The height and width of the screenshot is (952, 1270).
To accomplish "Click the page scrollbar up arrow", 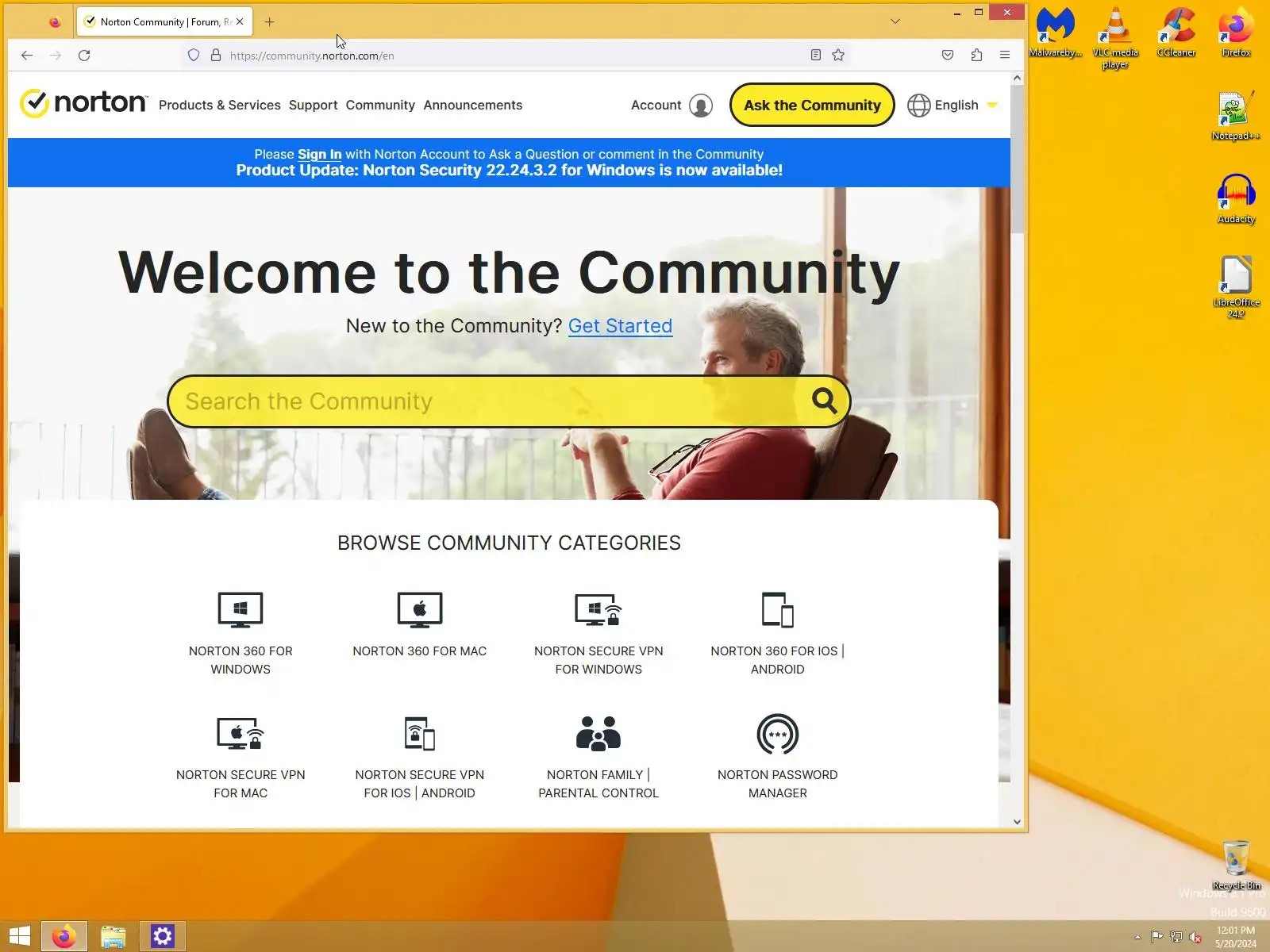I will point(1018,78).
